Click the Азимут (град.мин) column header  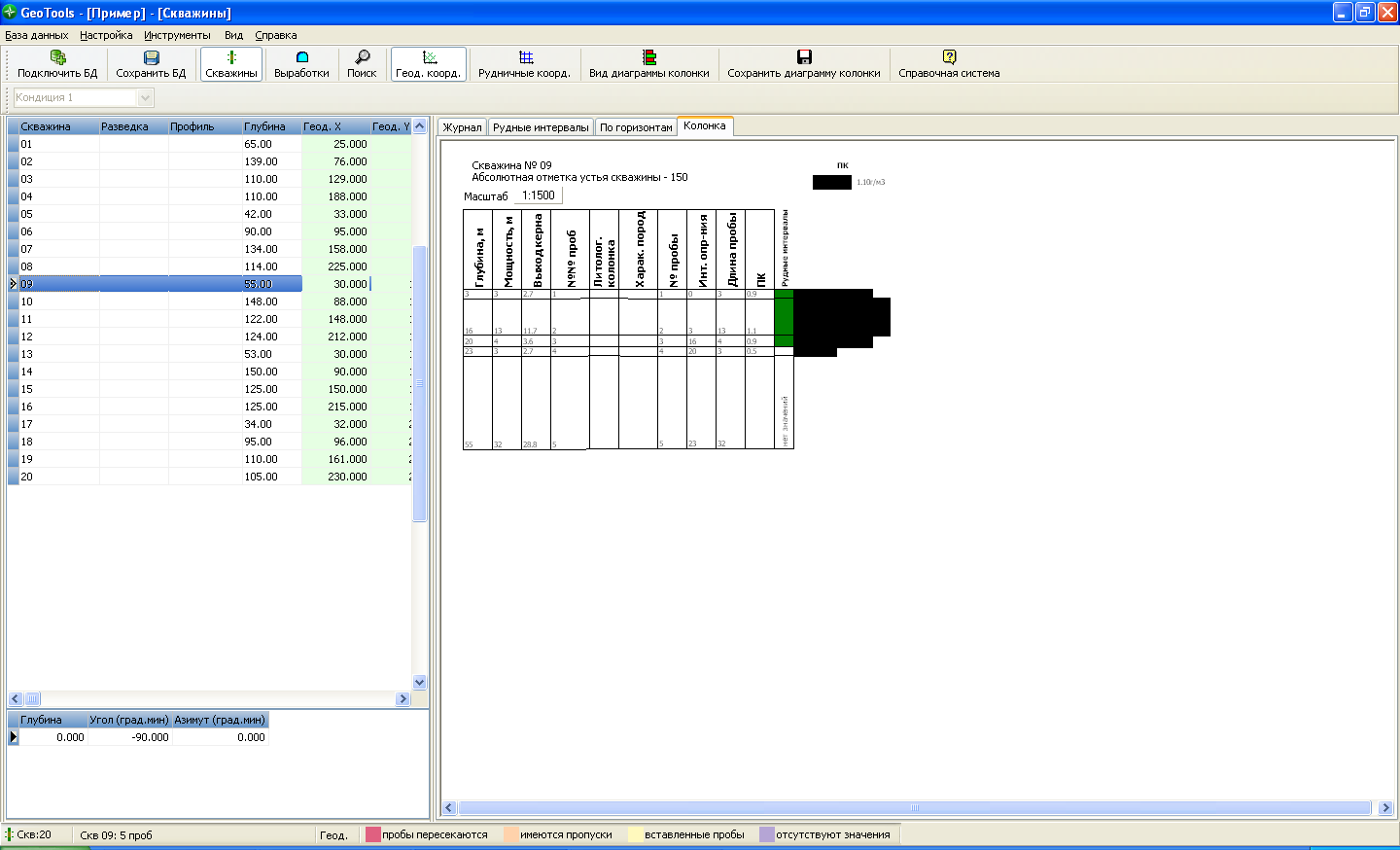[x=220, y=720]
